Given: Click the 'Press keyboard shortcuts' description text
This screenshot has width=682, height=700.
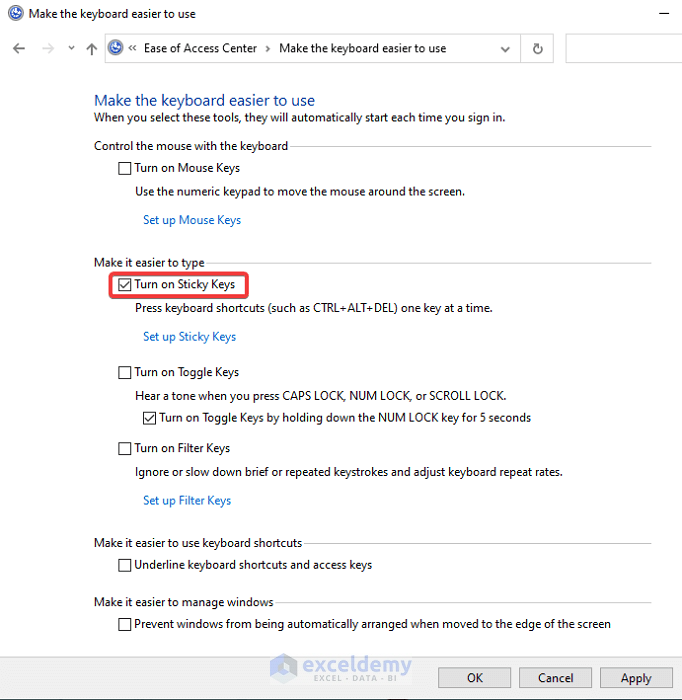Looking at the screenshot, I should (314, 308).
